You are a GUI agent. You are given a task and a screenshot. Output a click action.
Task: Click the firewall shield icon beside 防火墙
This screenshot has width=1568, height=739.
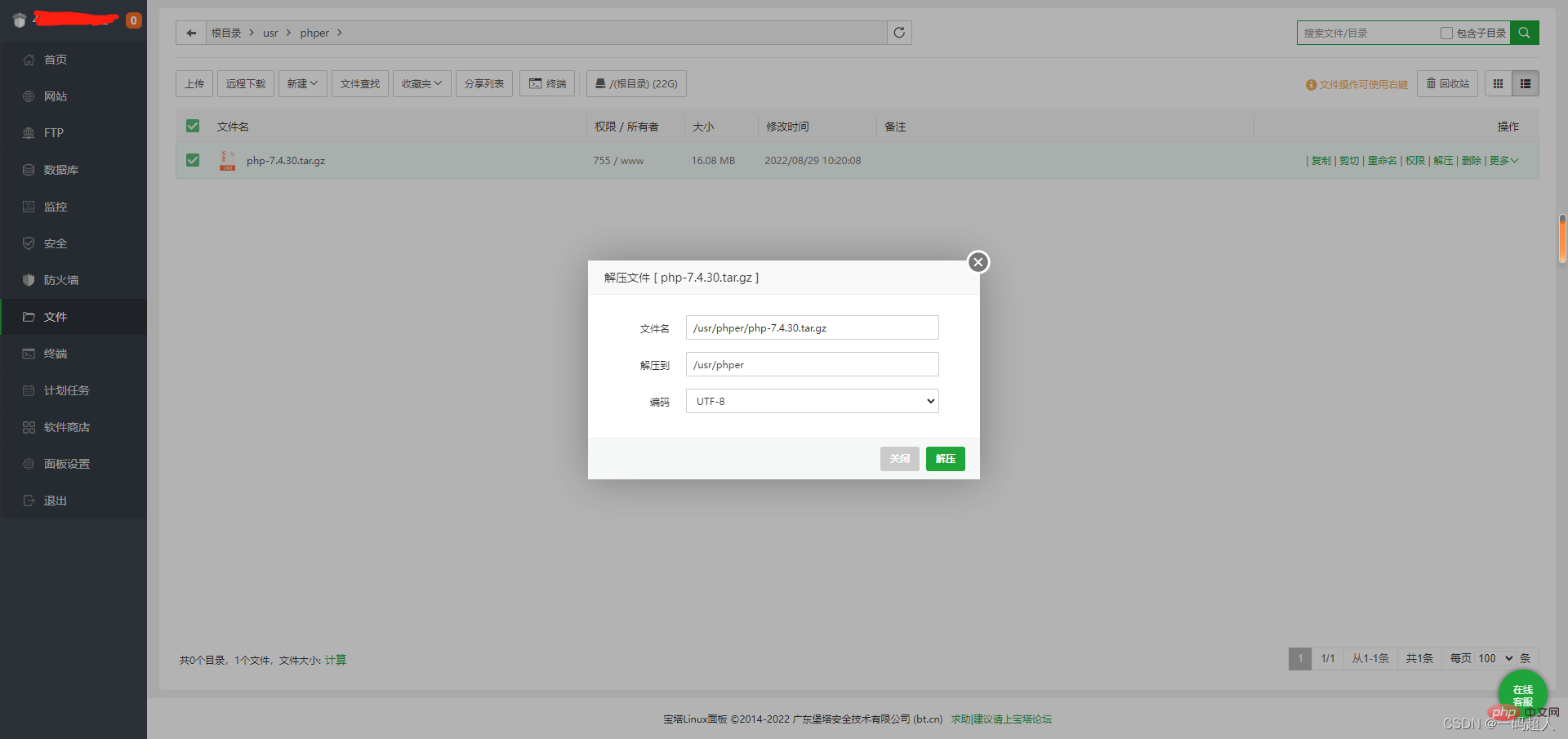coord(29,280)
